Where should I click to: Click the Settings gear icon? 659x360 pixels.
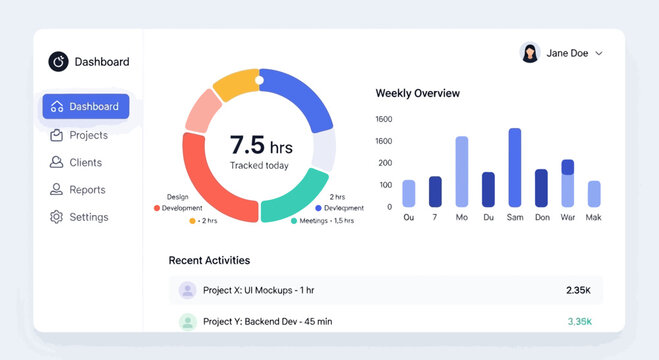coord(56,217)
